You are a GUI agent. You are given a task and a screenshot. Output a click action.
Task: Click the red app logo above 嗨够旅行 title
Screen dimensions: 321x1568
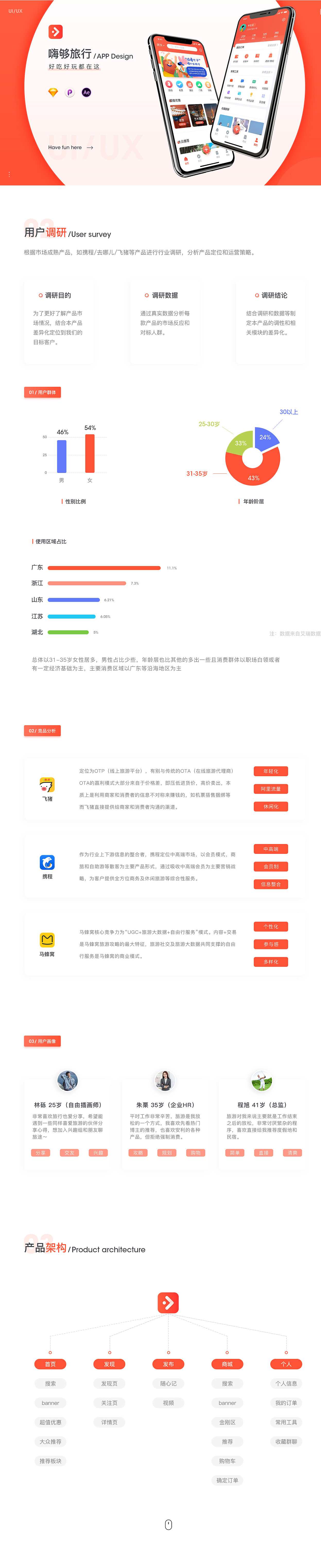point(55,32)
